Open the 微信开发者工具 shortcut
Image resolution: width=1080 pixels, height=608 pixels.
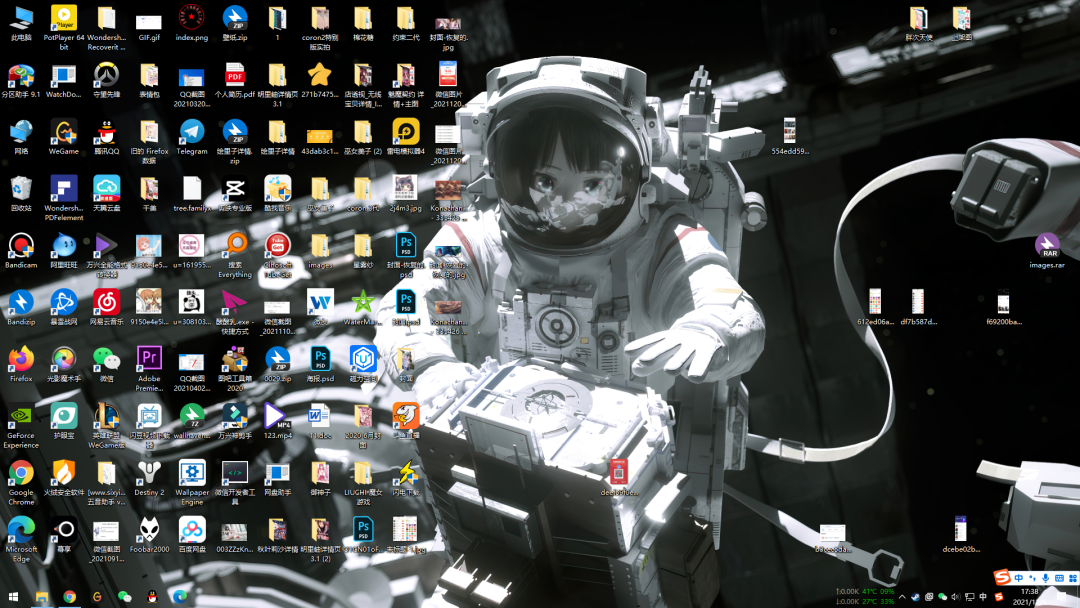coord(234,482)
